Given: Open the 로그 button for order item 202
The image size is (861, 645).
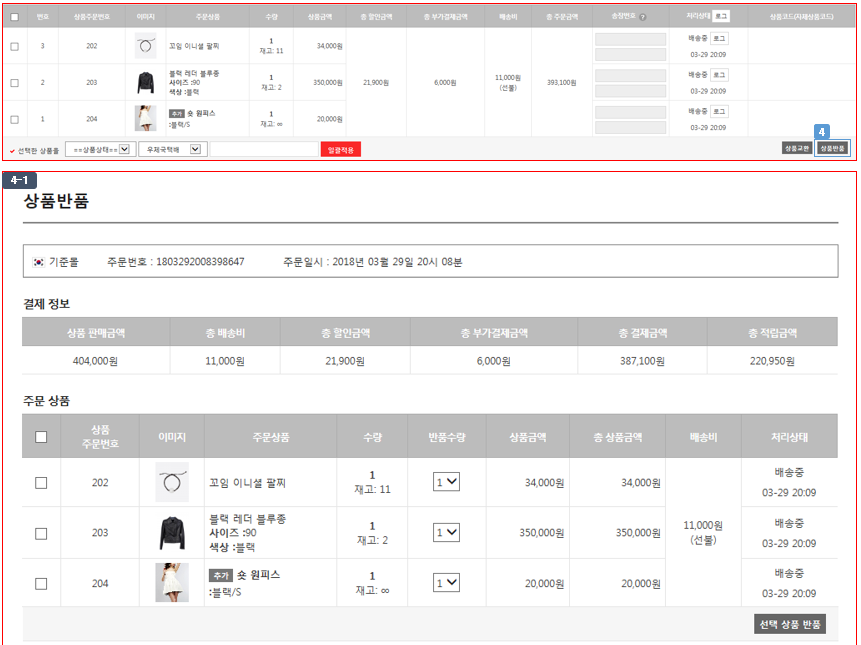Looking at the screenshot, I should [719, 38].
